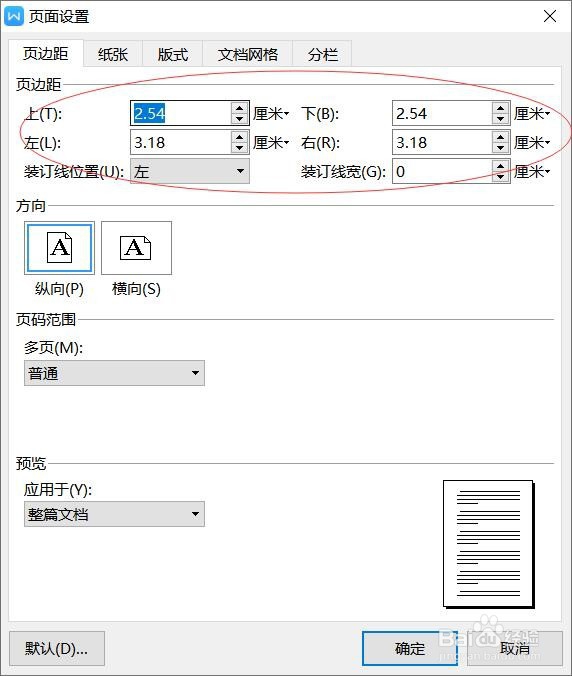The width and height of the screenshot is (572, 676).
Task: Open unit dropdown 厘米 next to bottom margin
Action: coord(532,114)
